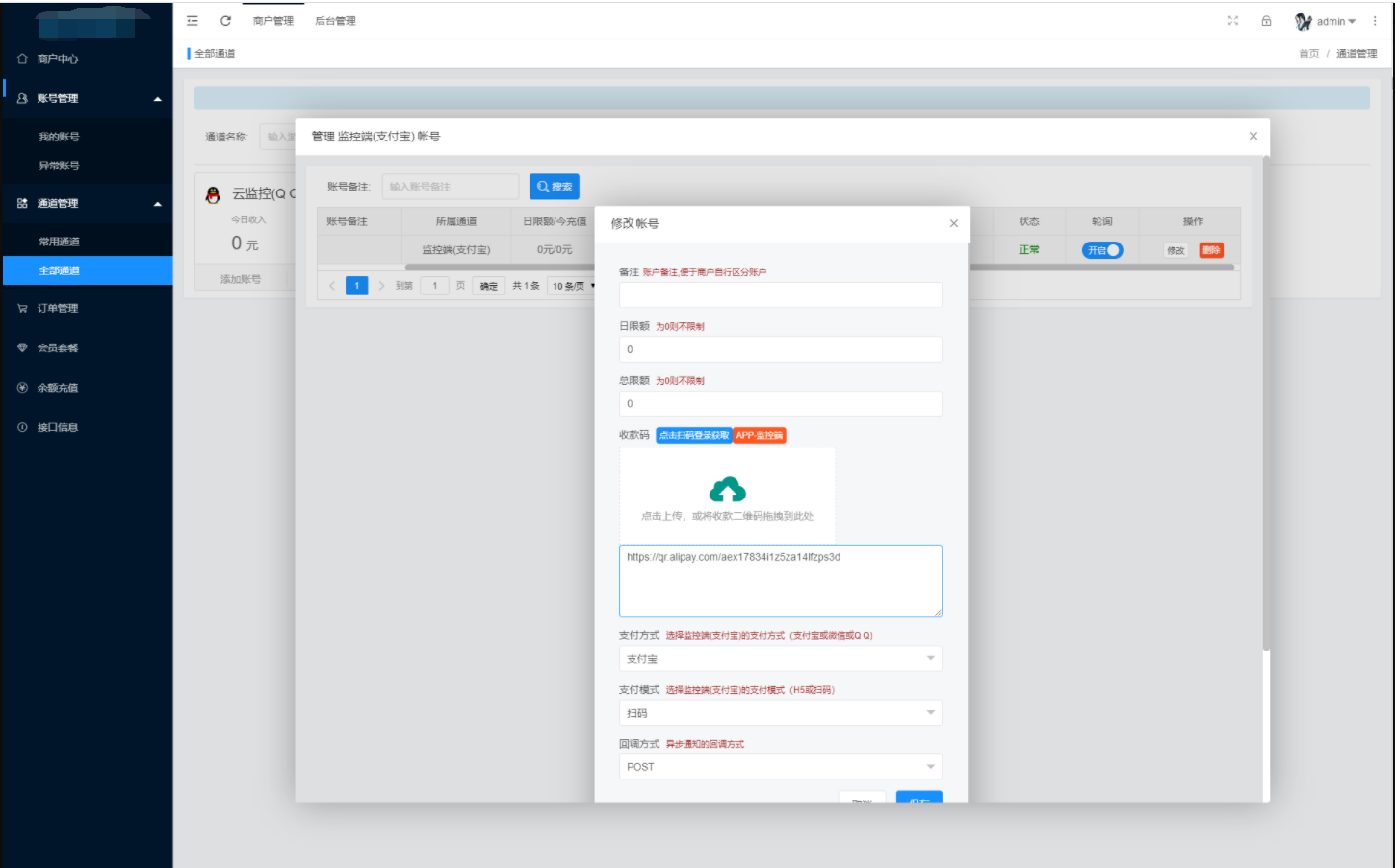This screenshot has height=868, width=1395.
Task: Switch to the 后台管理 tab
Action: [x=335, y=21]
